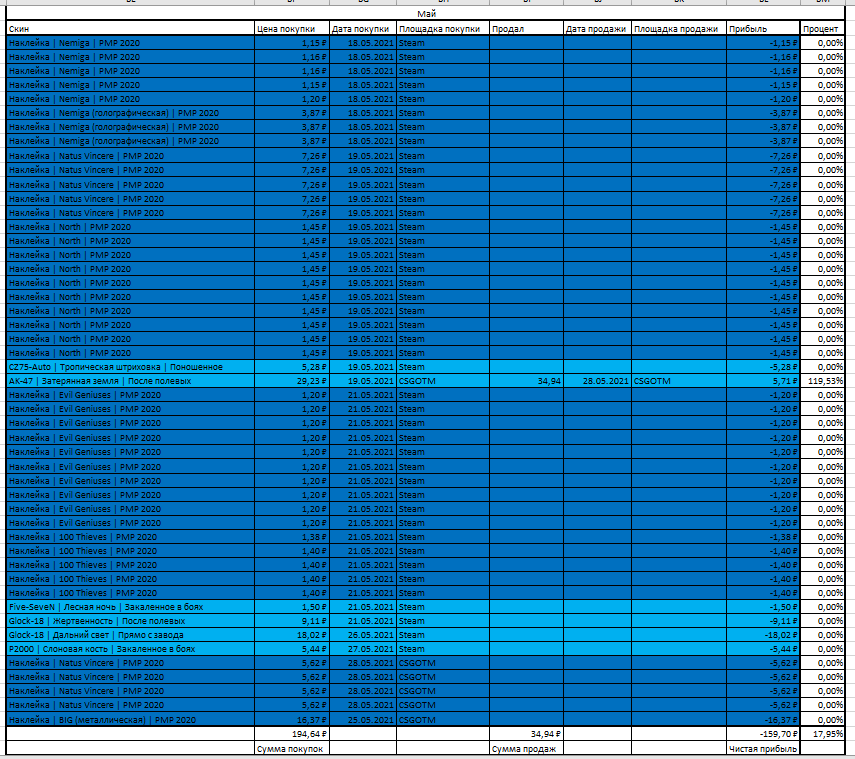This screenshot has width=855, height=759.
Task: Click 'CSGOTM' platform in BIG sticker row
Action: pyautogui.click(x=443, y=720)
